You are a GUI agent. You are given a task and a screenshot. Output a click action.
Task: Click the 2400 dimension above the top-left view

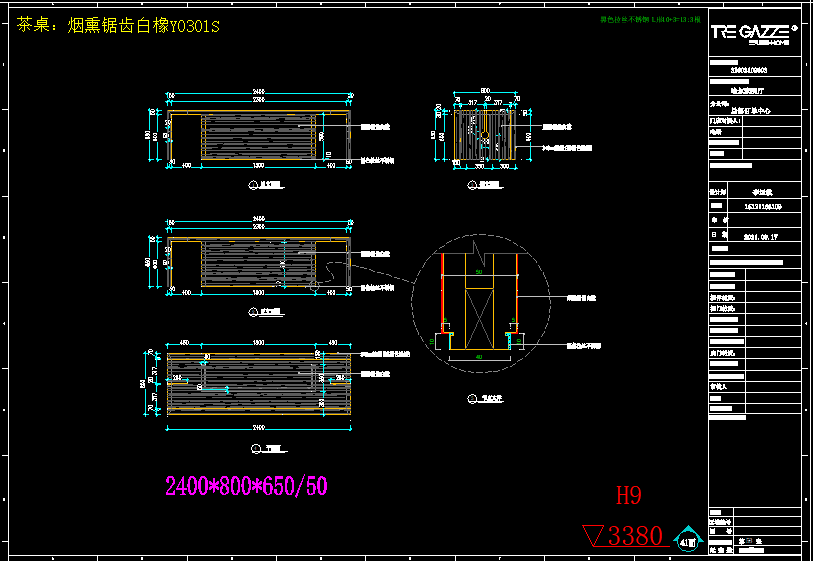tap(258, 95)
